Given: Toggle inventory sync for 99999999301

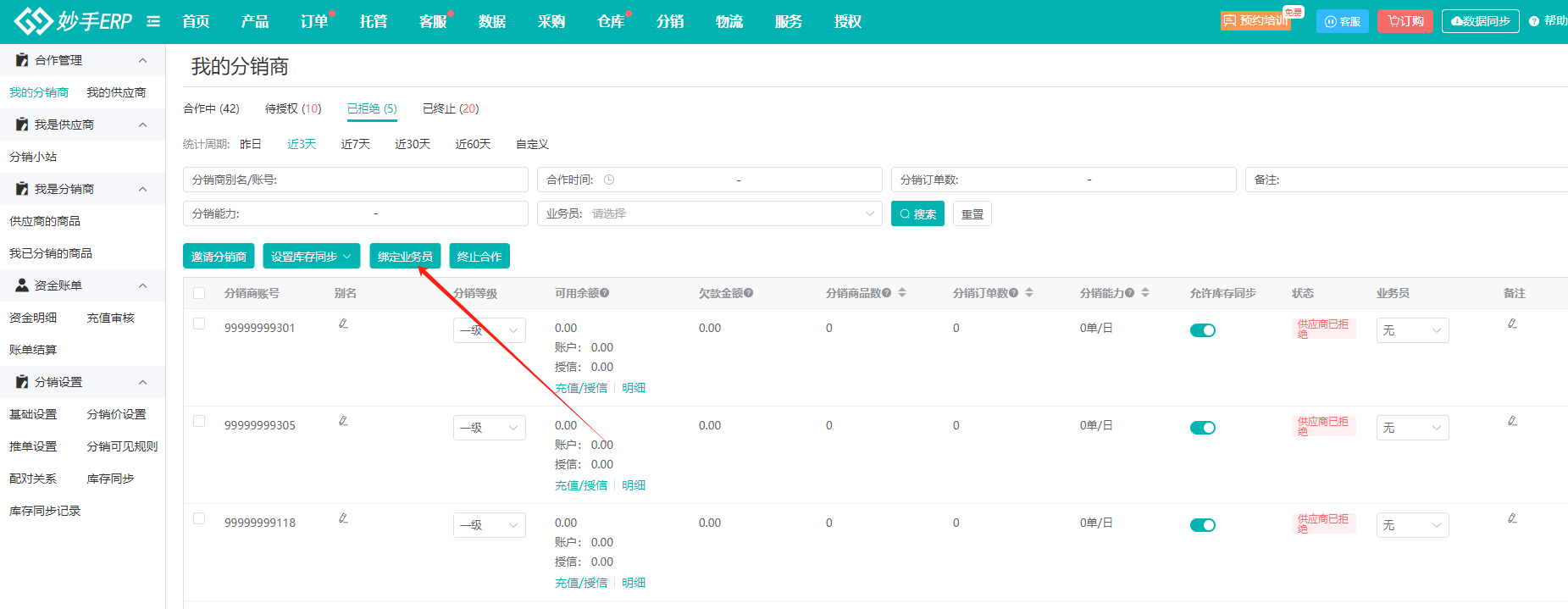Looking at the screenshot, I should coord(1203,330).
